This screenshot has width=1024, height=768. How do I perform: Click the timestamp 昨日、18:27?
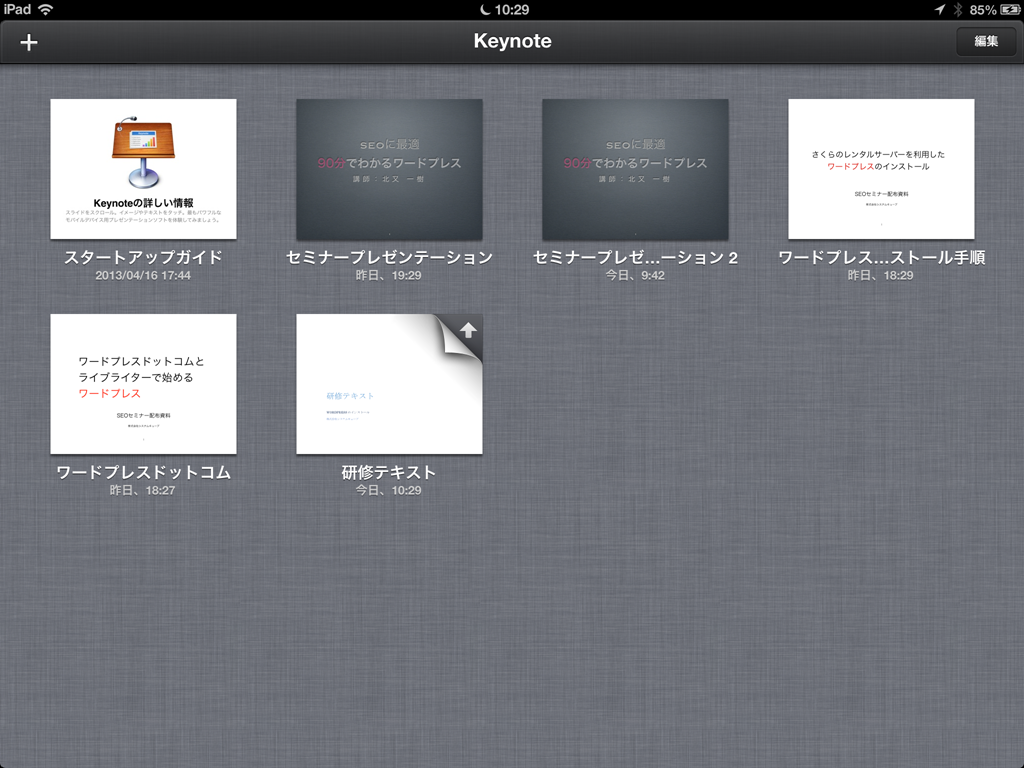coord(142,490)
